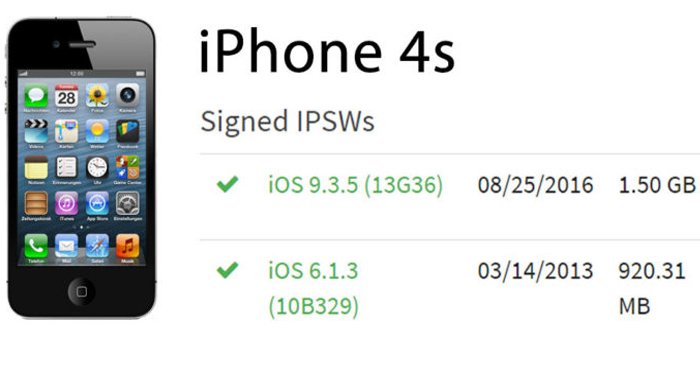Tap the sunflower Photos app icon
This screenshot has width=700, height=366.
coord(97,96)
